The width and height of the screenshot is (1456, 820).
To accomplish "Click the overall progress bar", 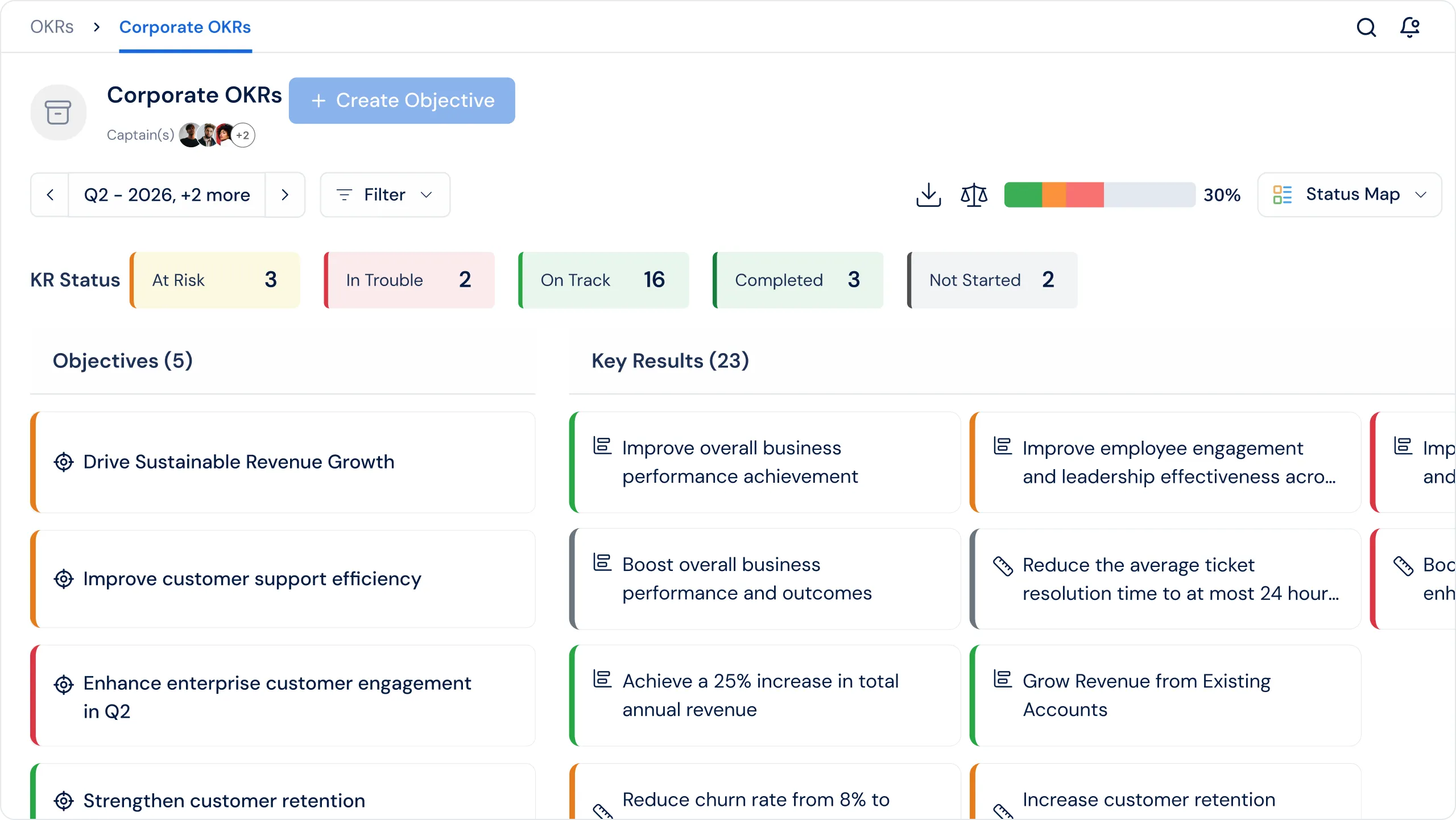I will (1099, 195).
